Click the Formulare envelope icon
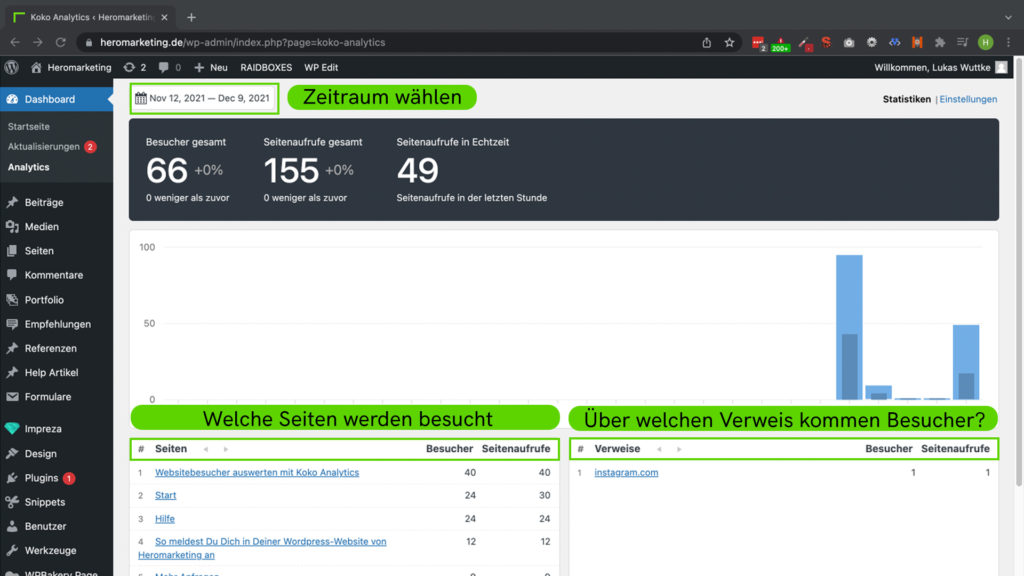Screen dimensions: 1024x576 tap(12, 396)
